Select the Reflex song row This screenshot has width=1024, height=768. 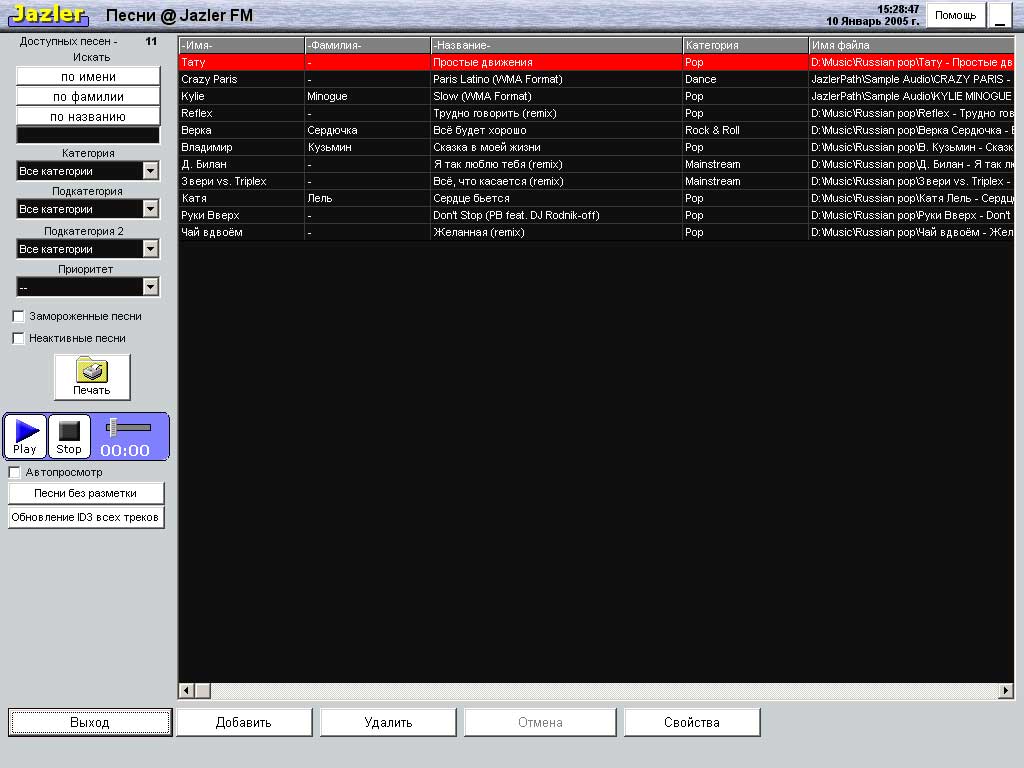pyautogui.click(x=596, y=113)
